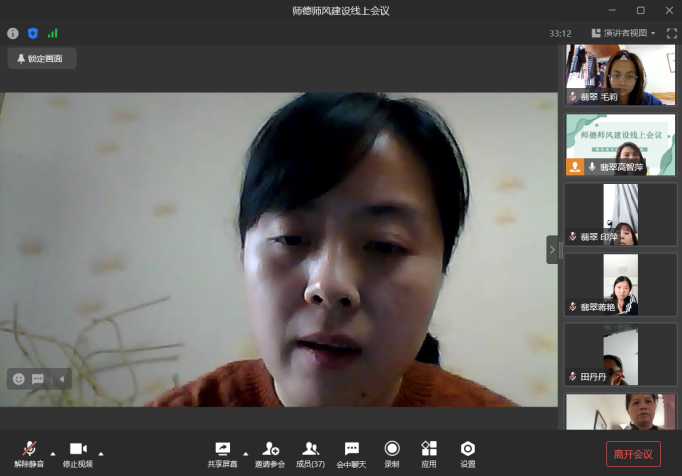
Task: Collapse the reaction bar with the triangle arrow
Action: coord(62,379)
